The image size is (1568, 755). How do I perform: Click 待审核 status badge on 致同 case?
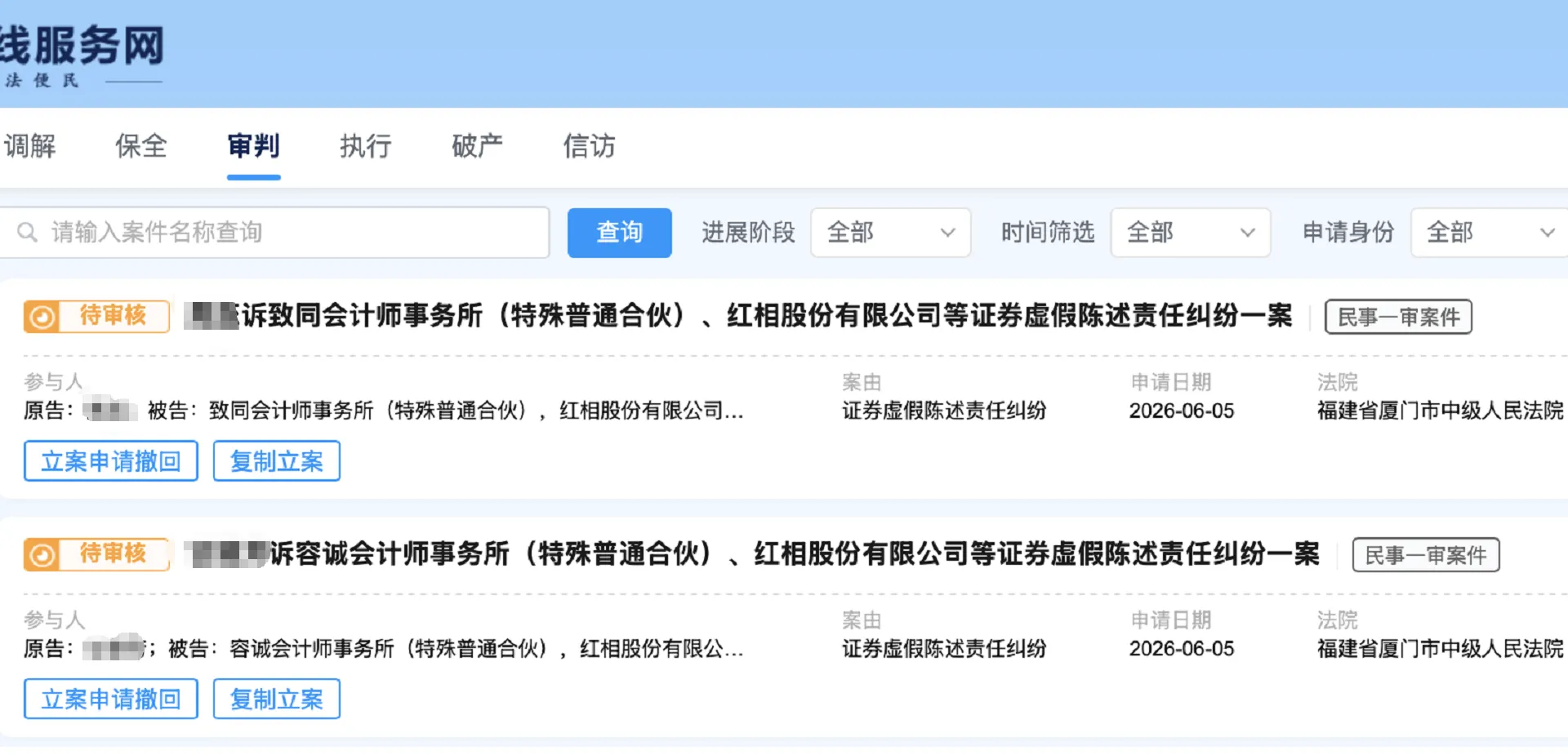[96, 316]
